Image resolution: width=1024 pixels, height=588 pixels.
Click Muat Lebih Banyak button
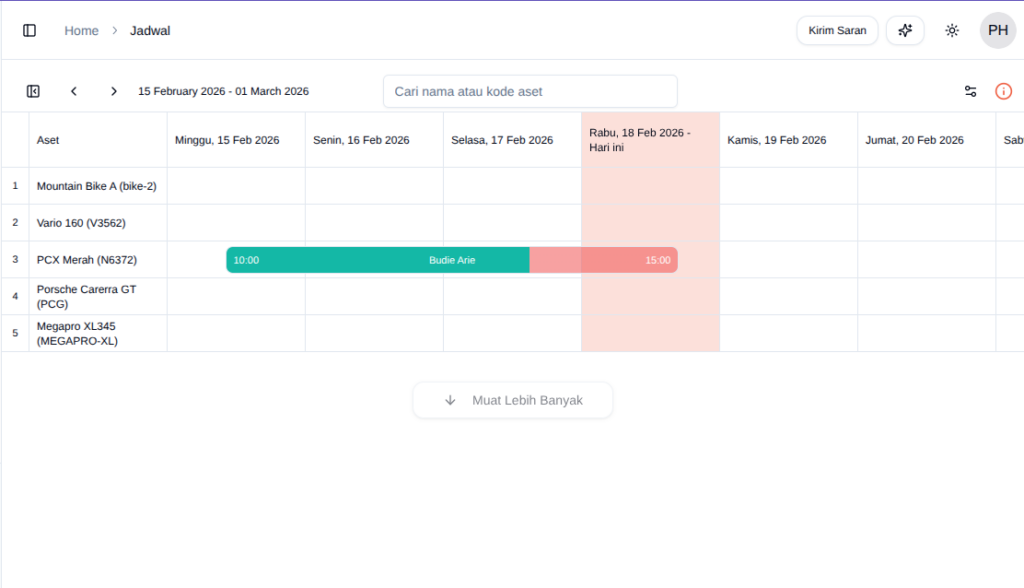pyautogui.click(x=513, y=400)
